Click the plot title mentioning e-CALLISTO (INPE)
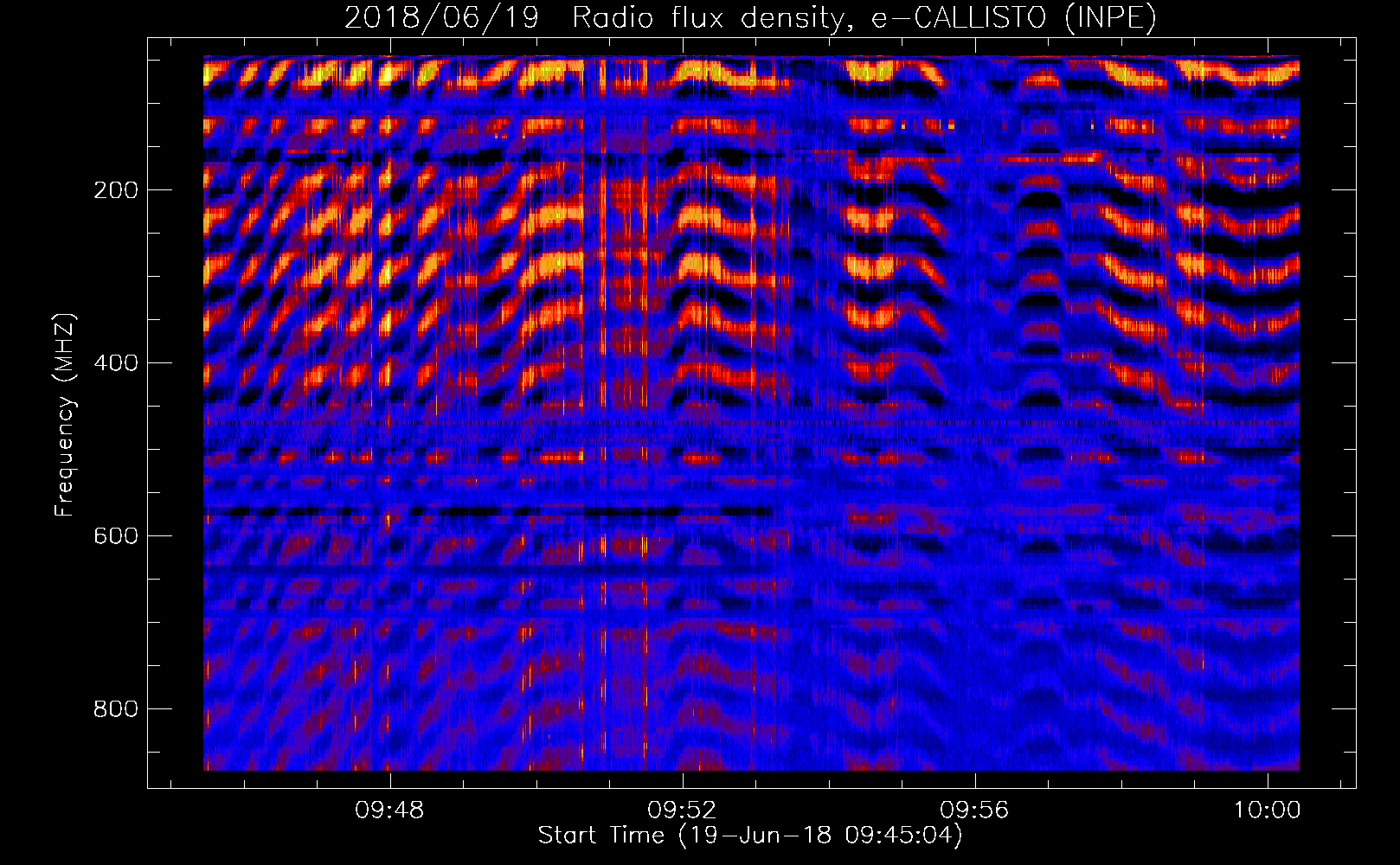Image resolution: width=1400 pixels, height=865 pixels. coord(750,17)
